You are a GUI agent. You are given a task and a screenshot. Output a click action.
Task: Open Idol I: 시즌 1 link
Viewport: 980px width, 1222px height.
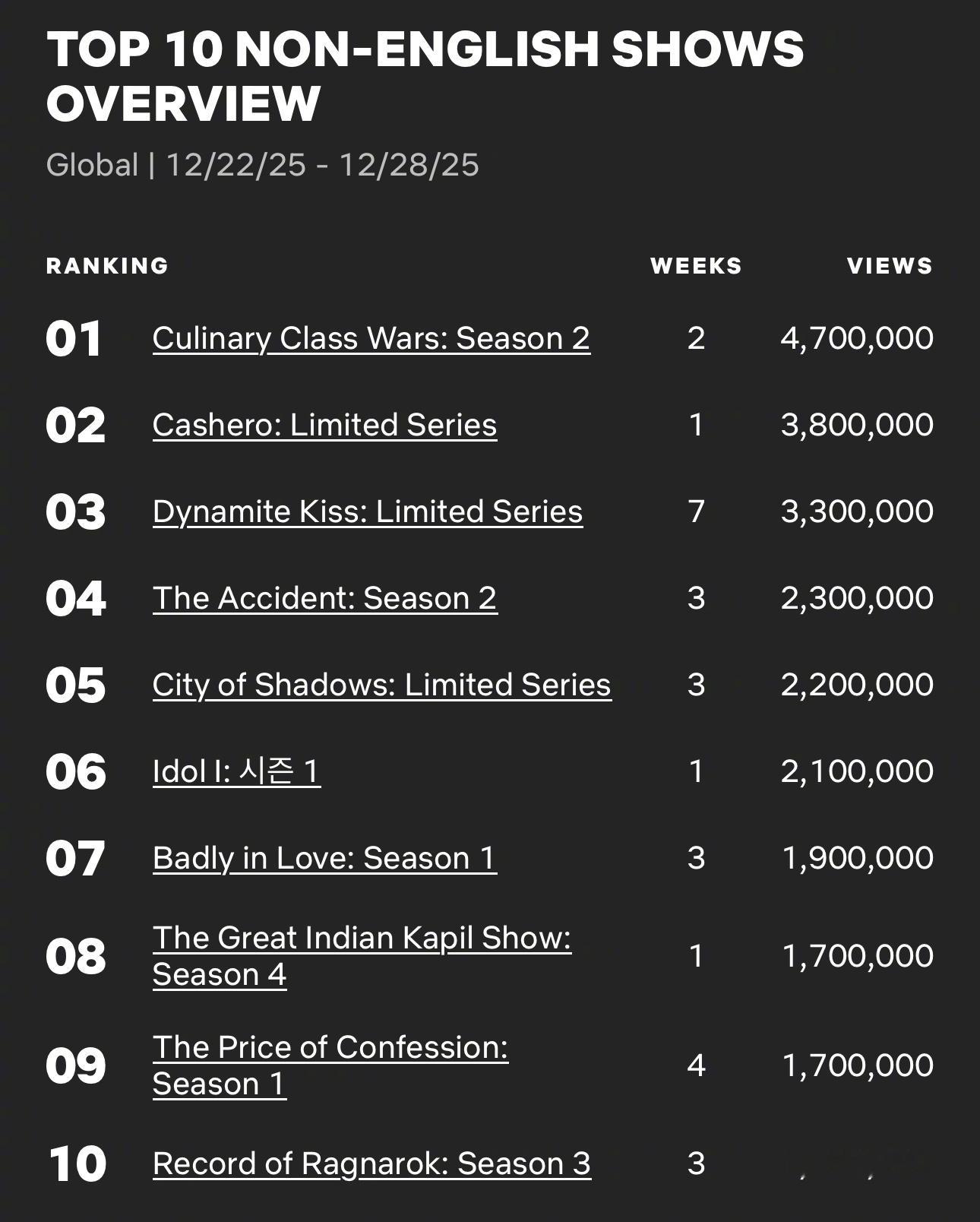236,772
